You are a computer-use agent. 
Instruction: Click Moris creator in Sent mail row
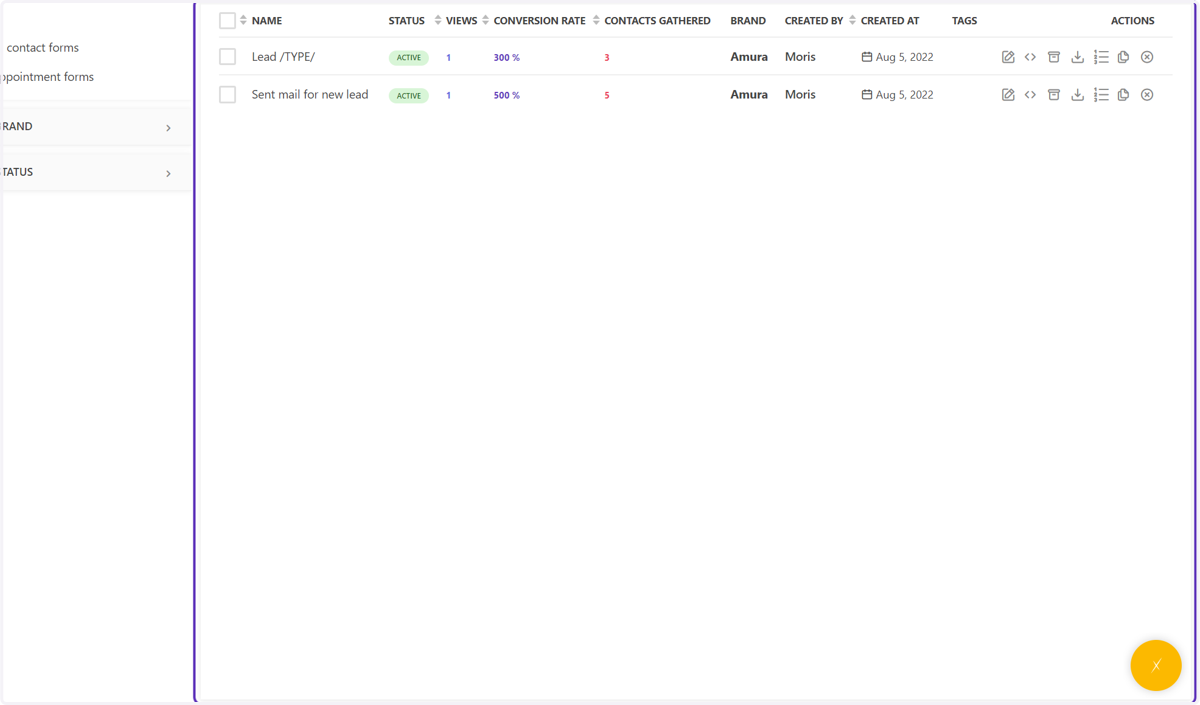[x=800, y=95]
